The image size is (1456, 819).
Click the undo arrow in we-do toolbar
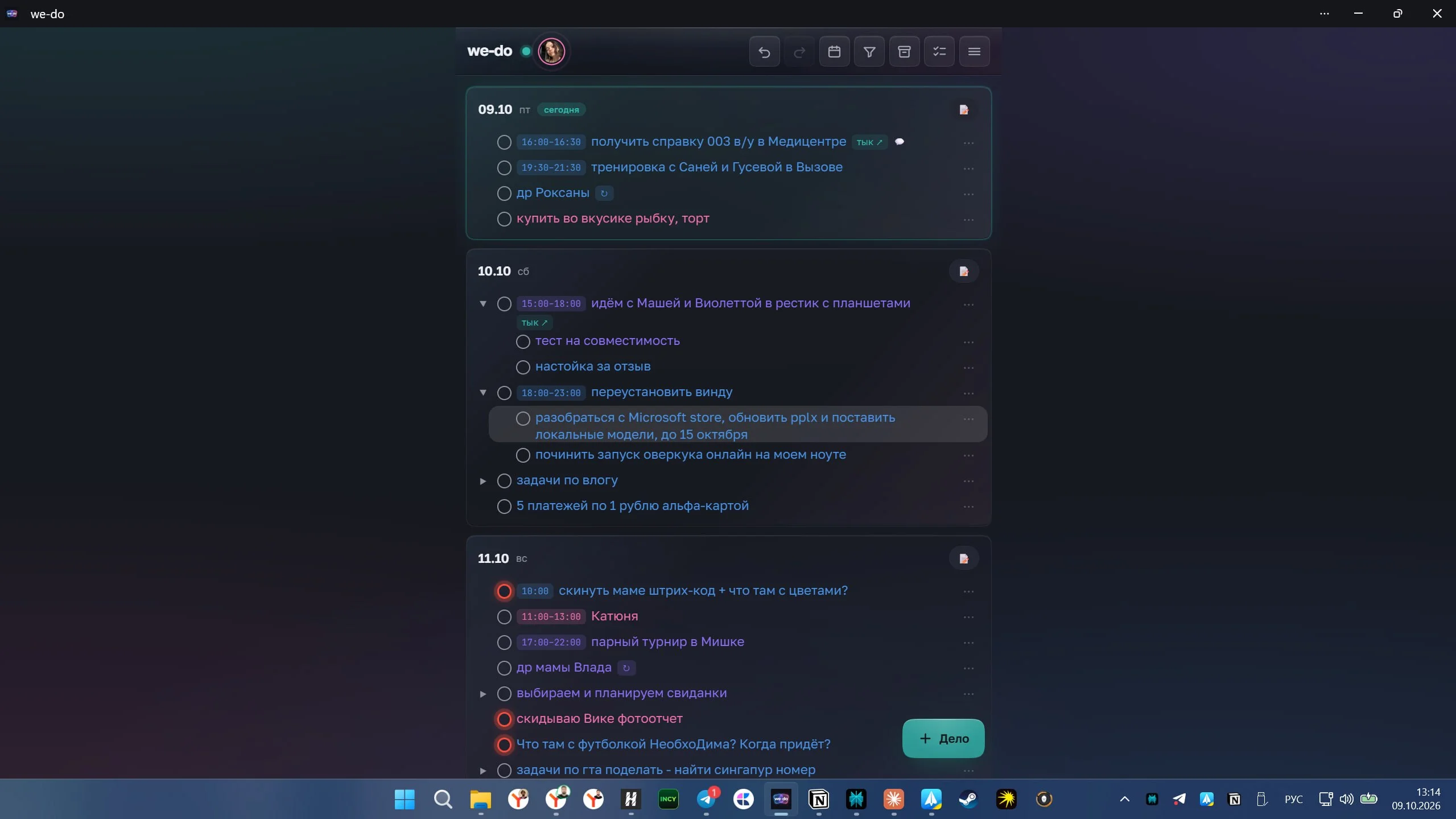point(764,52)
